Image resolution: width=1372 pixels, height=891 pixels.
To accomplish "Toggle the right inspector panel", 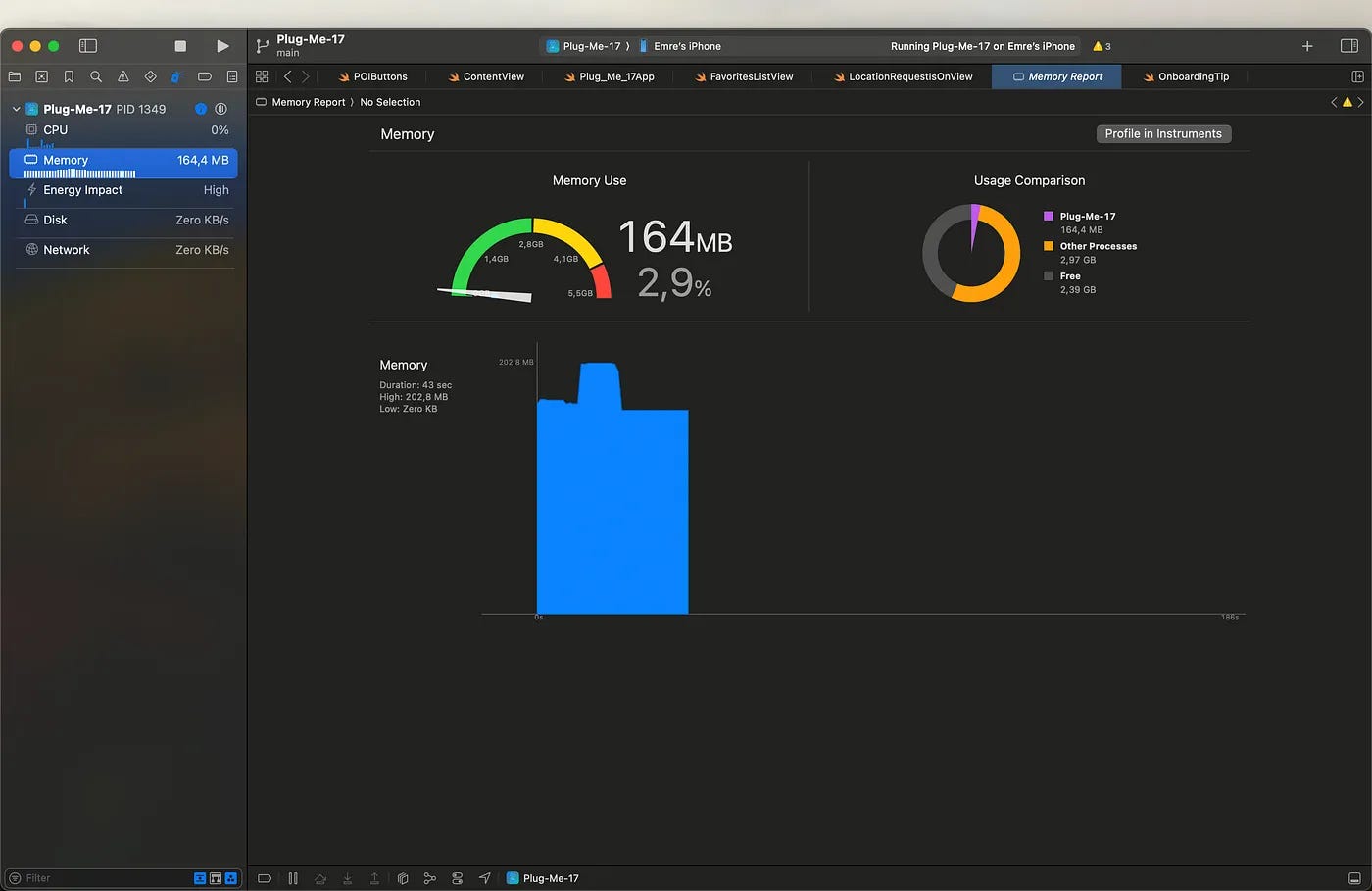I will click(1349, 46).
